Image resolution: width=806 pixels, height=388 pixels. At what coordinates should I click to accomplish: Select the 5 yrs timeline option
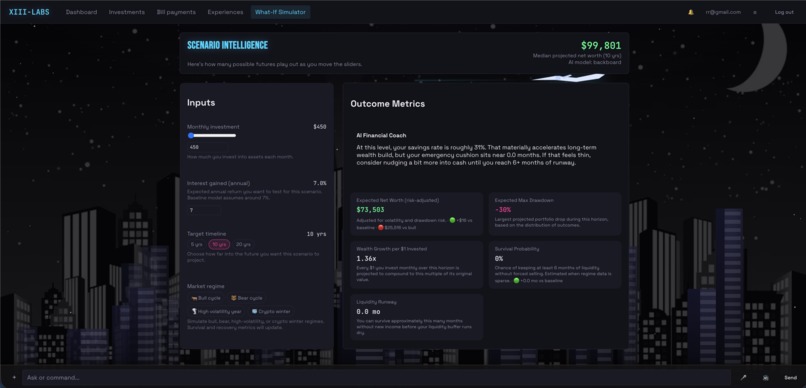(196, 245)
